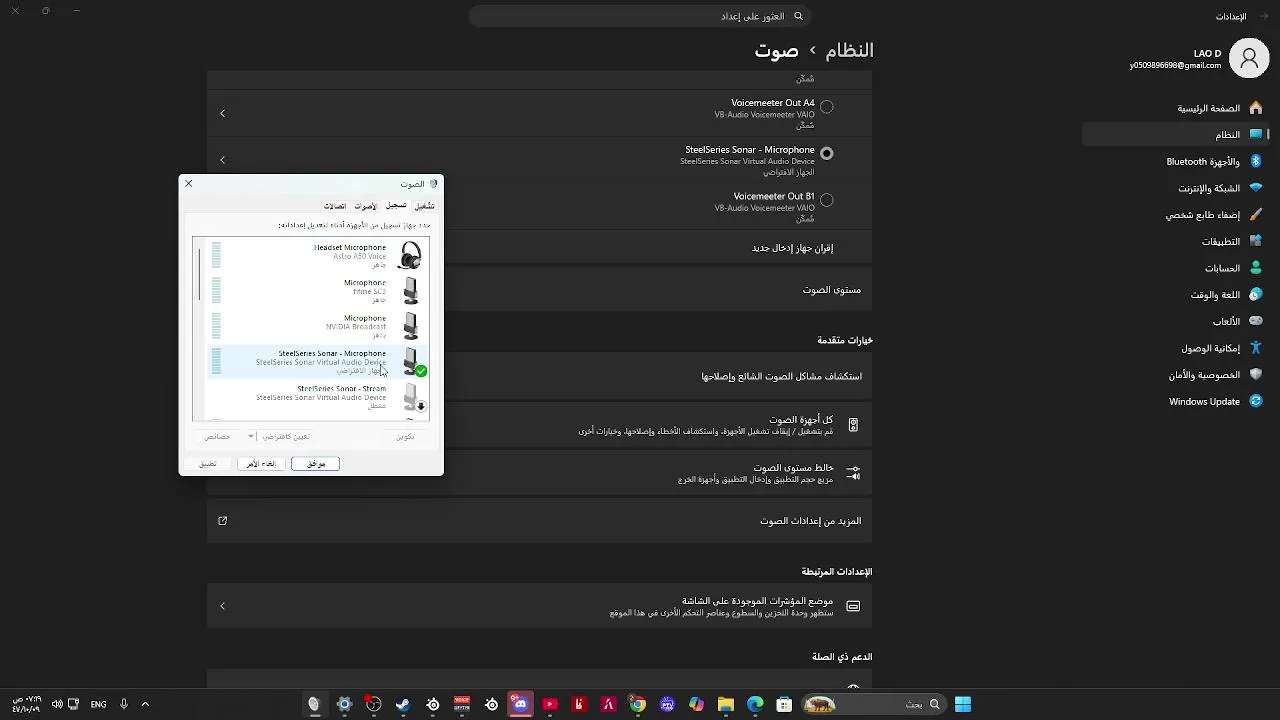Image resolution: width=1280 pixels, height=720 pixels.
Task: Select the Astro A50 Voice headset microphone icon
Action: click(x=410, y=256)
